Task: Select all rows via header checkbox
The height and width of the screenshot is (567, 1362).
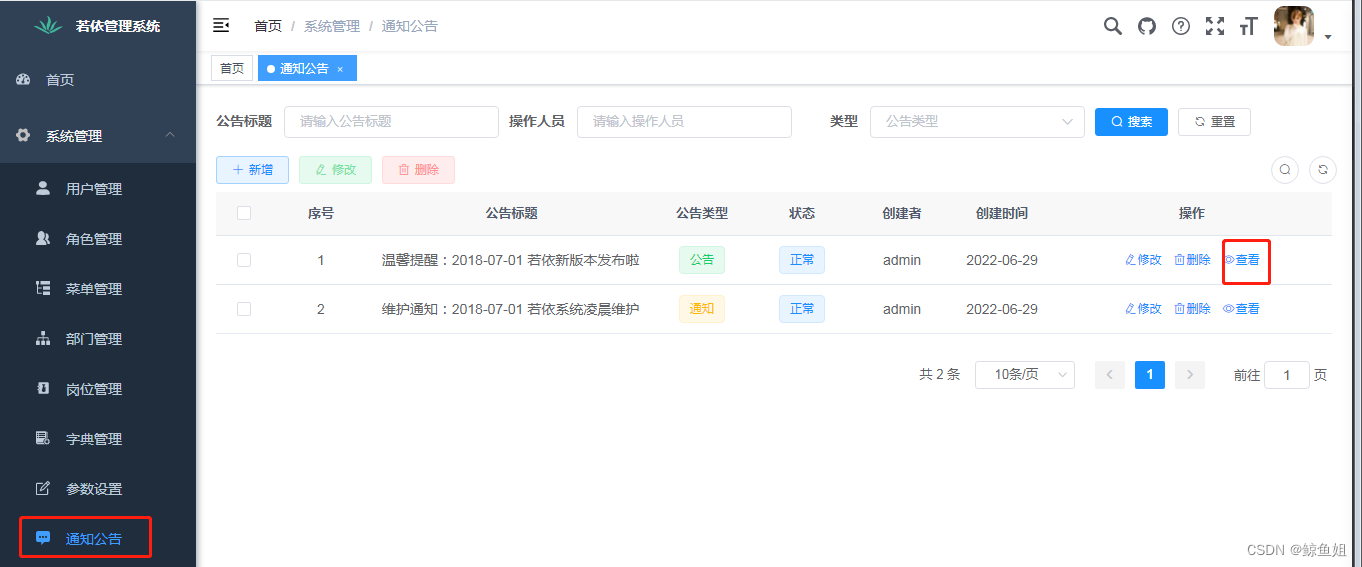Action: click(x=244, y=213)
